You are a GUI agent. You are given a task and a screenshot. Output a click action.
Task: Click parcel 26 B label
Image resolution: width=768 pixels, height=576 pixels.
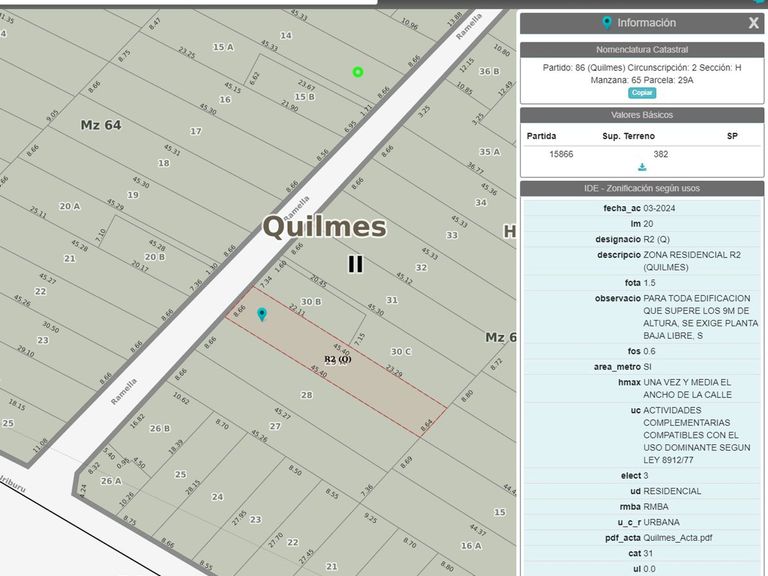coord(160,428)
